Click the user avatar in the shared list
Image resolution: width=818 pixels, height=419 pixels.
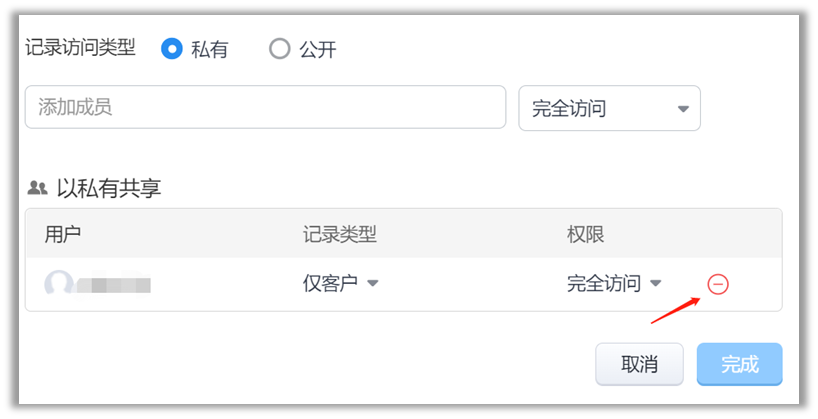tap(59, 283)
